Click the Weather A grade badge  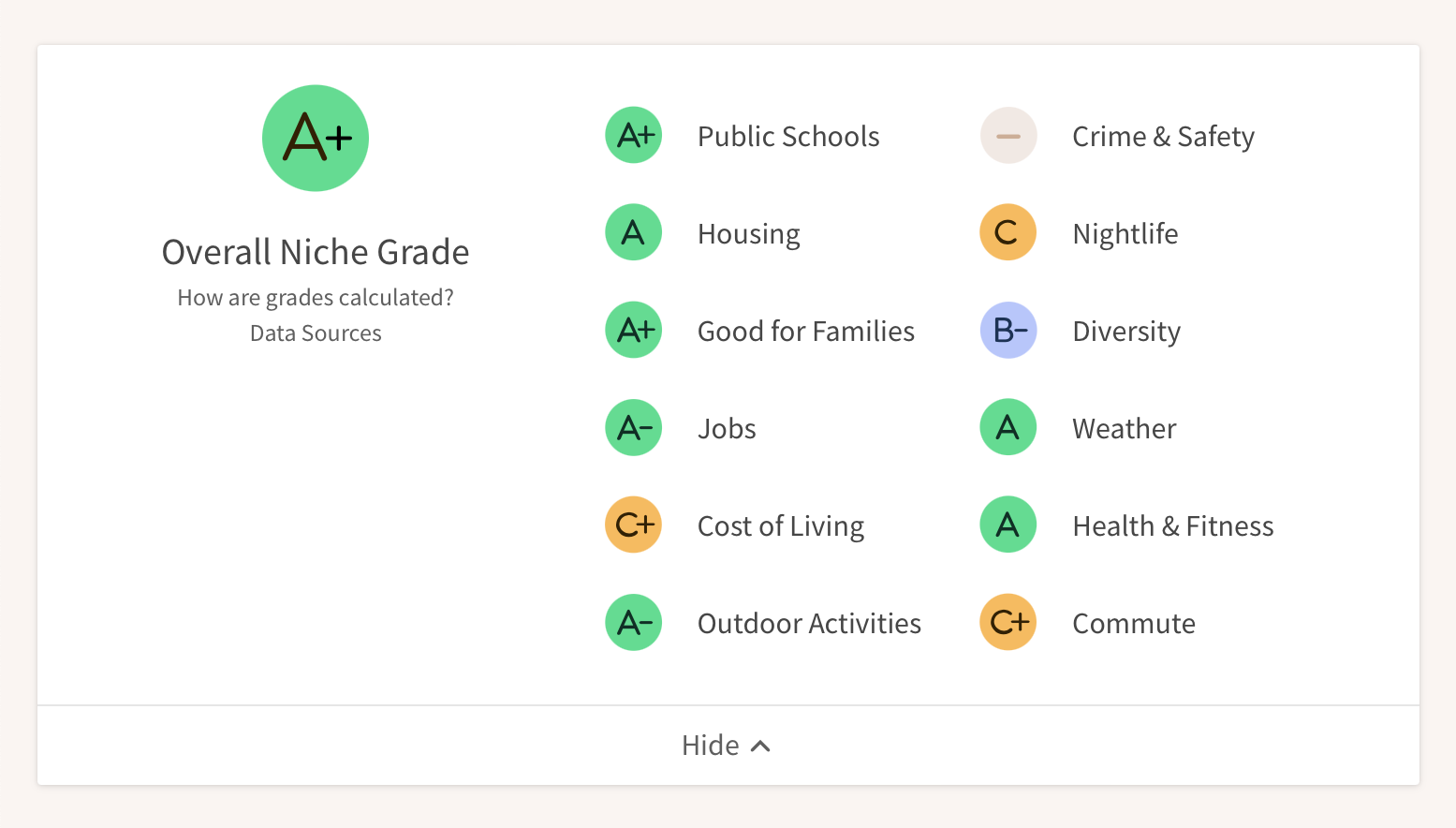click(1008, 427)
